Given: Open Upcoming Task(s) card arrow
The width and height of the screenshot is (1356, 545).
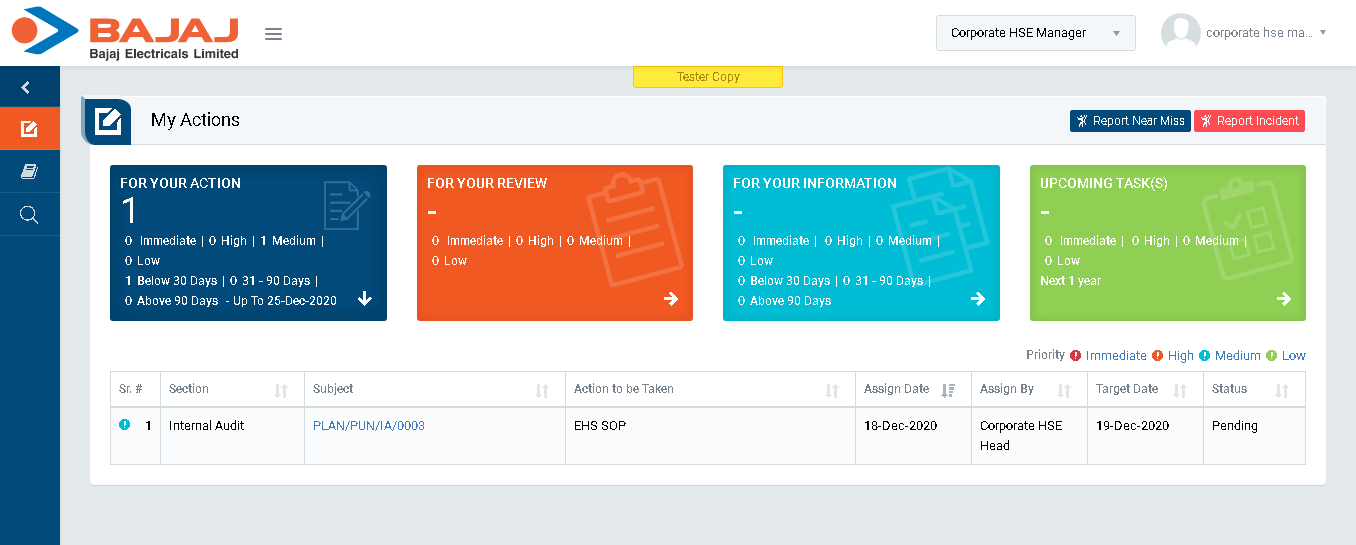Looking at the screenshot, I should (x=1284, y=299).
